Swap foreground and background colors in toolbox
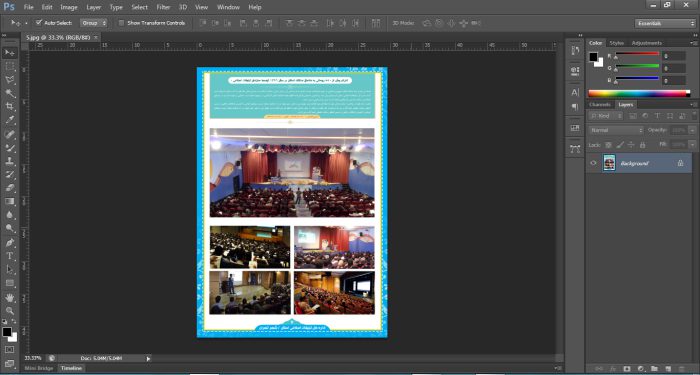700x375 pixels. coord(13,321)
